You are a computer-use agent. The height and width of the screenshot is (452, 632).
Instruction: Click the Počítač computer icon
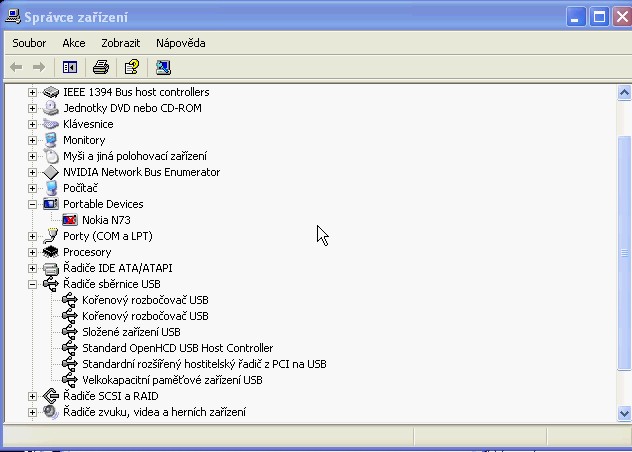pos(51,188)
